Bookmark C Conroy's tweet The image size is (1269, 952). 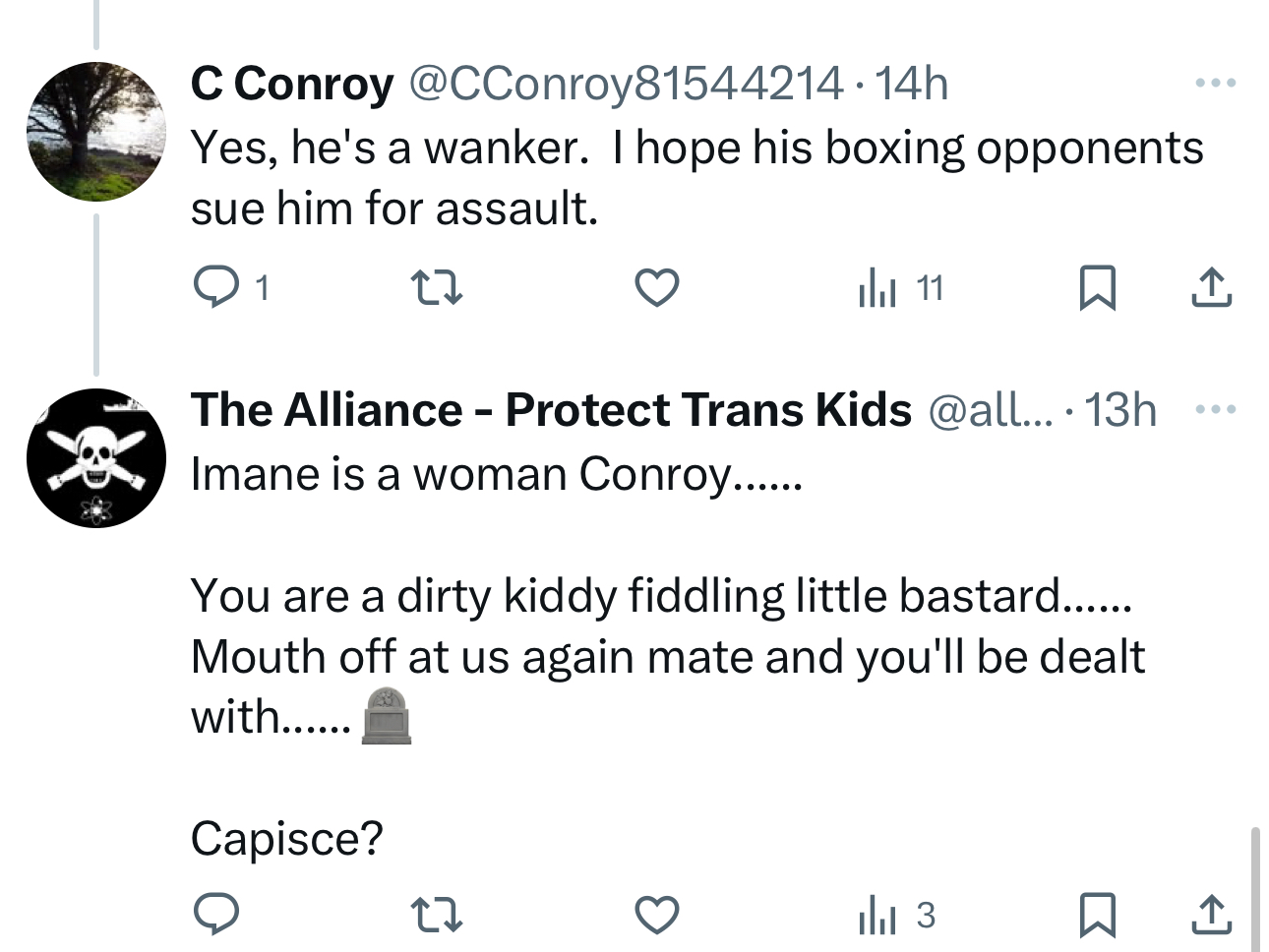click(x=1097, y=287)
